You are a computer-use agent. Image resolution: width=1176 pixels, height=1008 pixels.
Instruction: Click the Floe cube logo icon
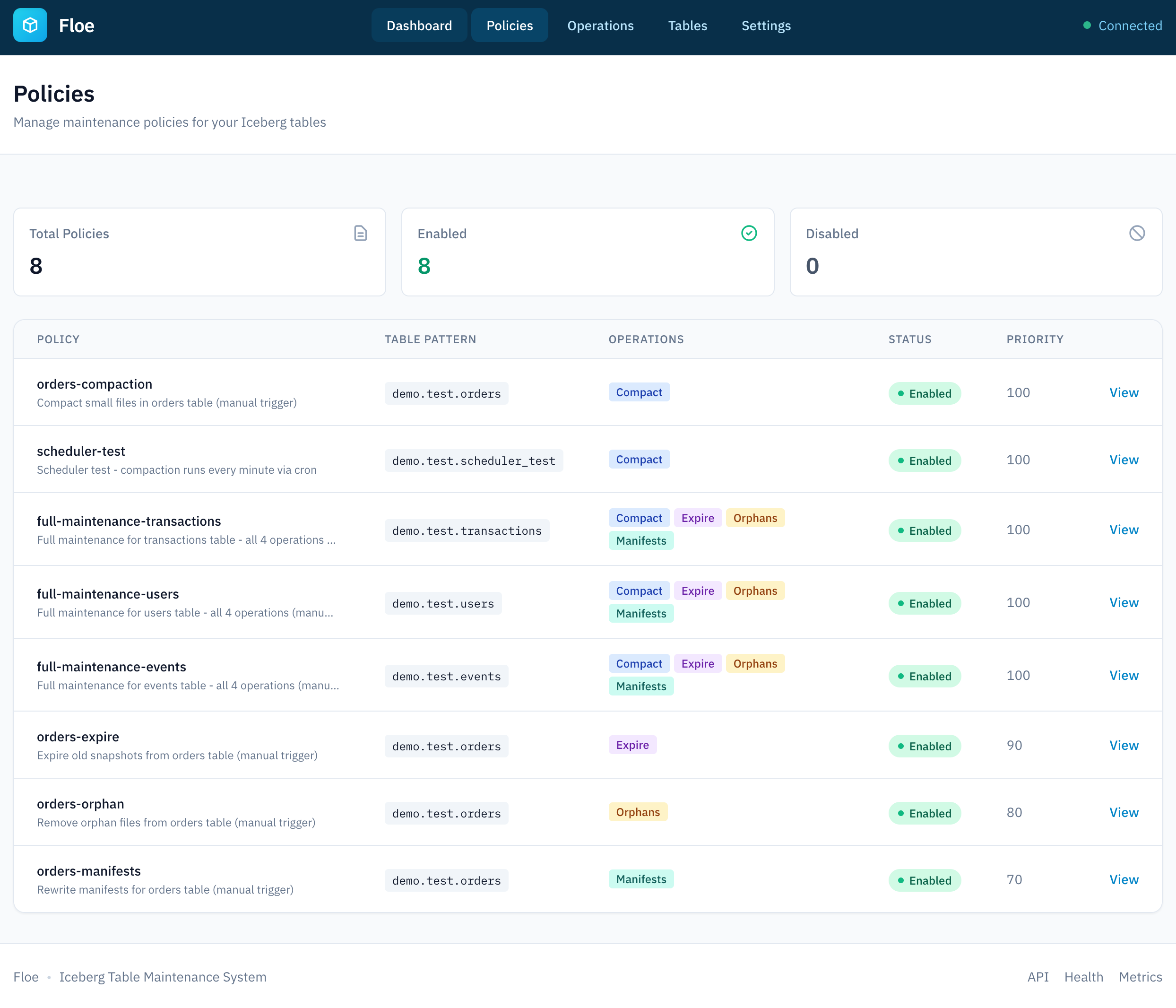[x=30, y=25]
